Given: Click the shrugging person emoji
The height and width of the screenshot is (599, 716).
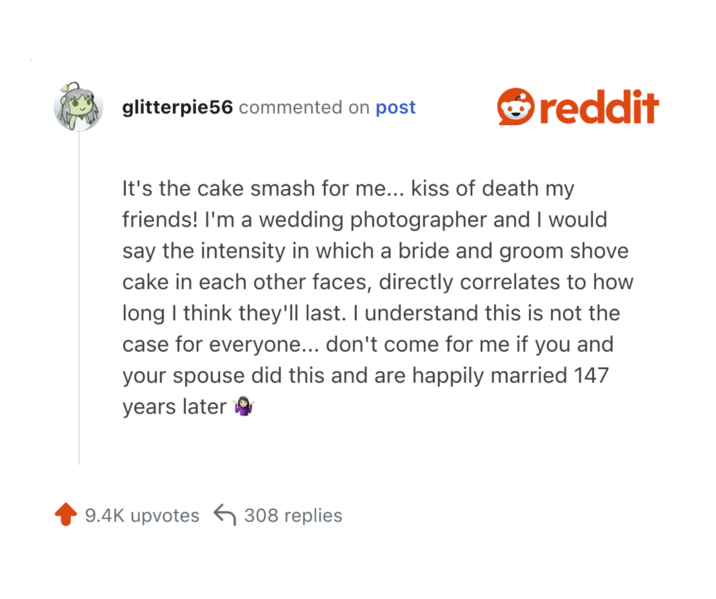Looking at the screenshot, I should tap(241, 408).
